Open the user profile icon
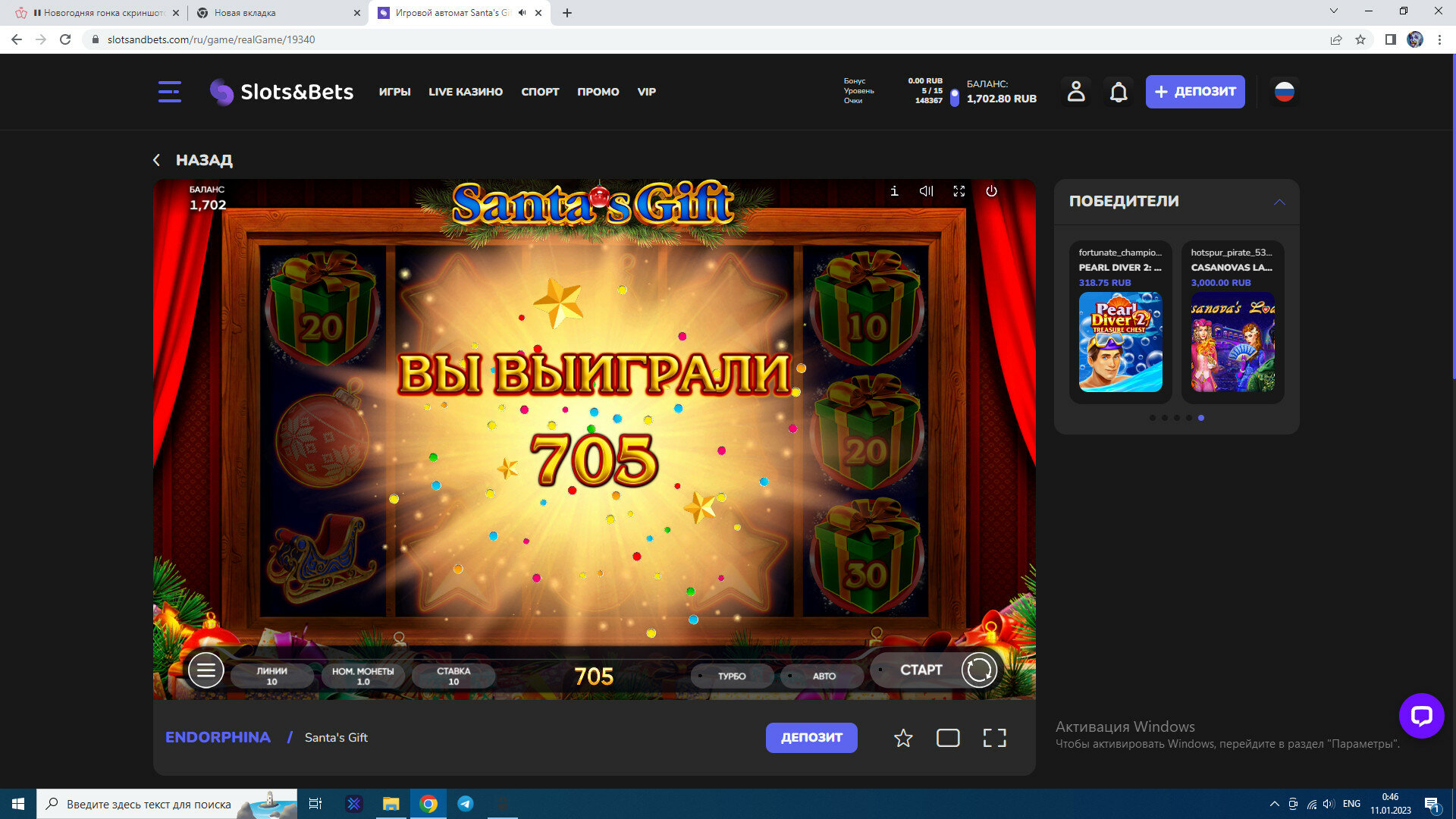Viewport: 1456px width, 819px height. coord(1075,92)
